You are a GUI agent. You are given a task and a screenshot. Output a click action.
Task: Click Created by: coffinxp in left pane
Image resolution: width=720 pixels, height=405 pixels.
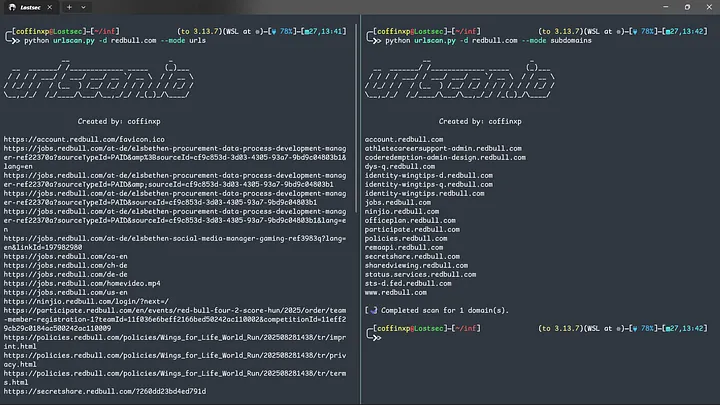tap(119, 121)
